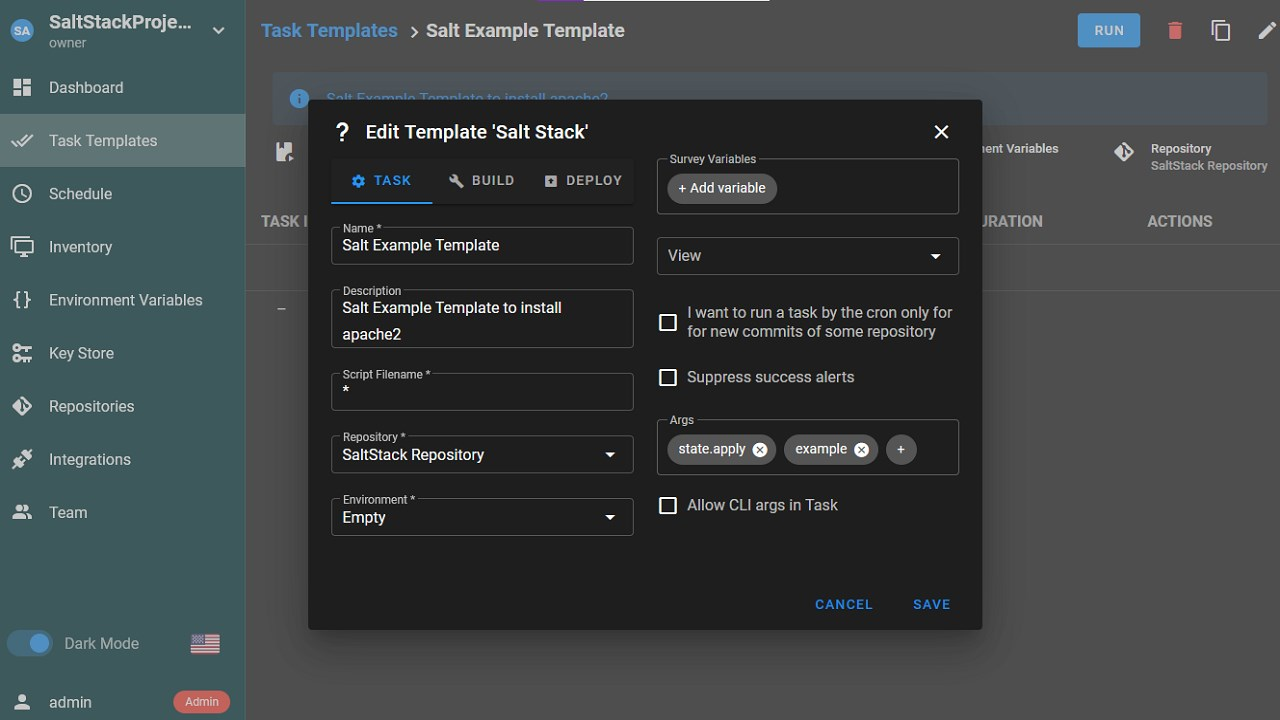
Task: Expand the Environment dropdown
Action: [482, 517]
